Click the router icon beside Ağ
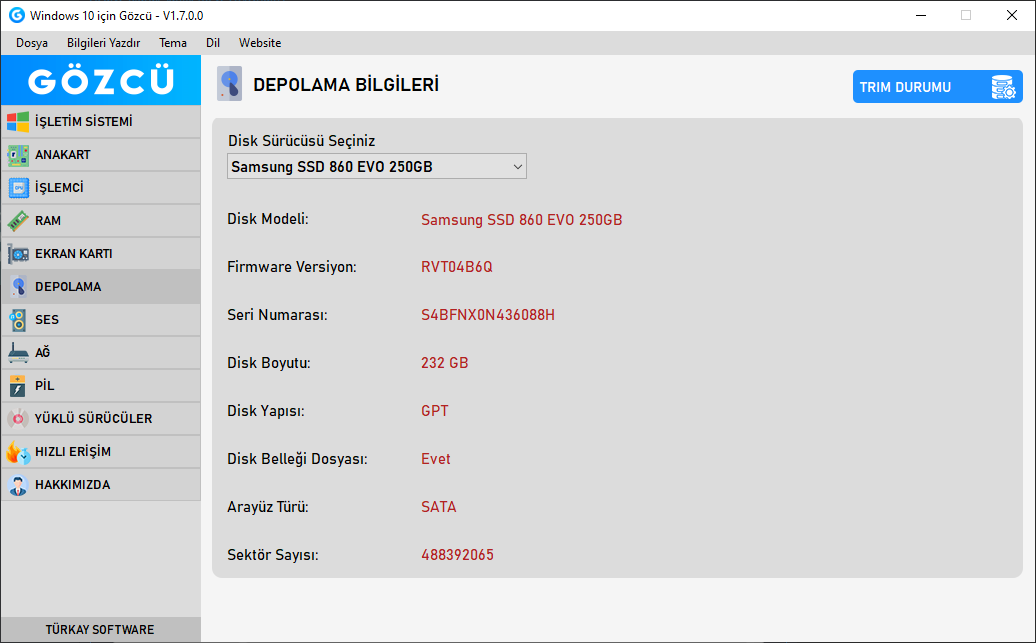This screenshot has height=643, width=1036. click(18, 353)
